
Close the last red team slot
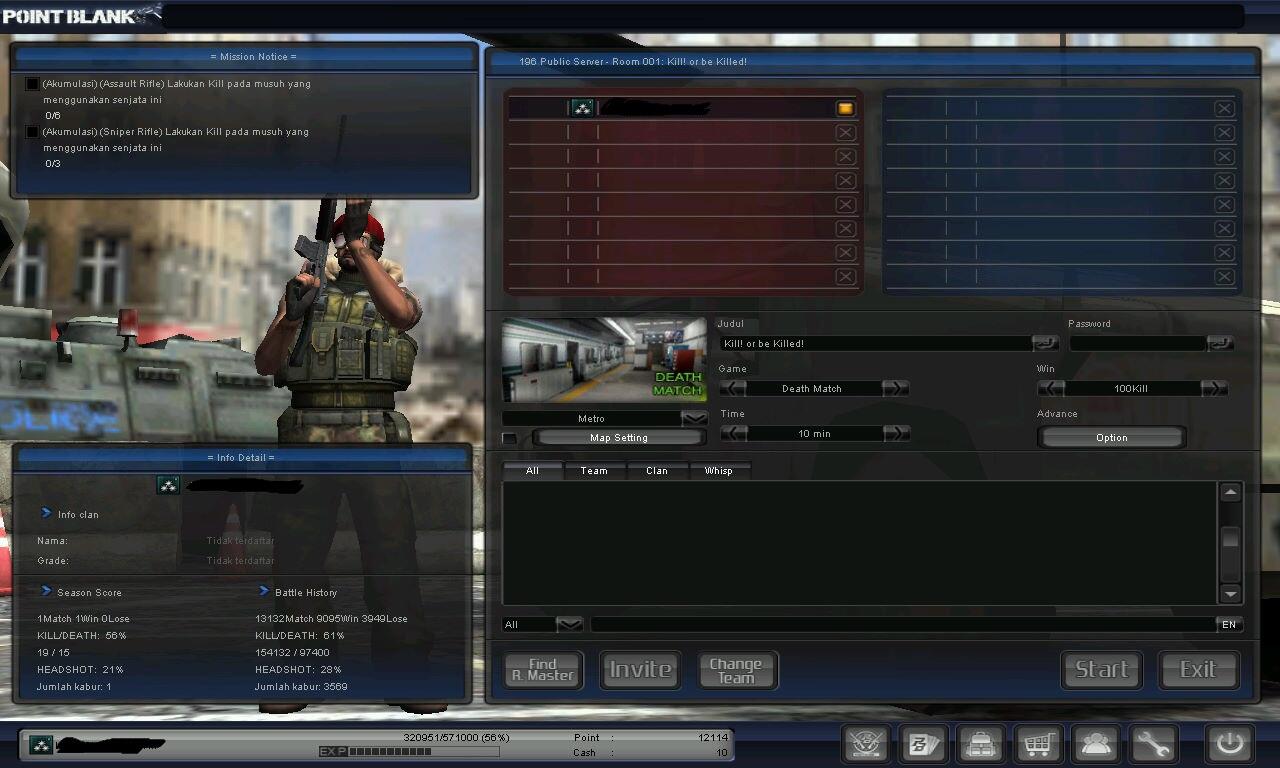coord(845,276)
